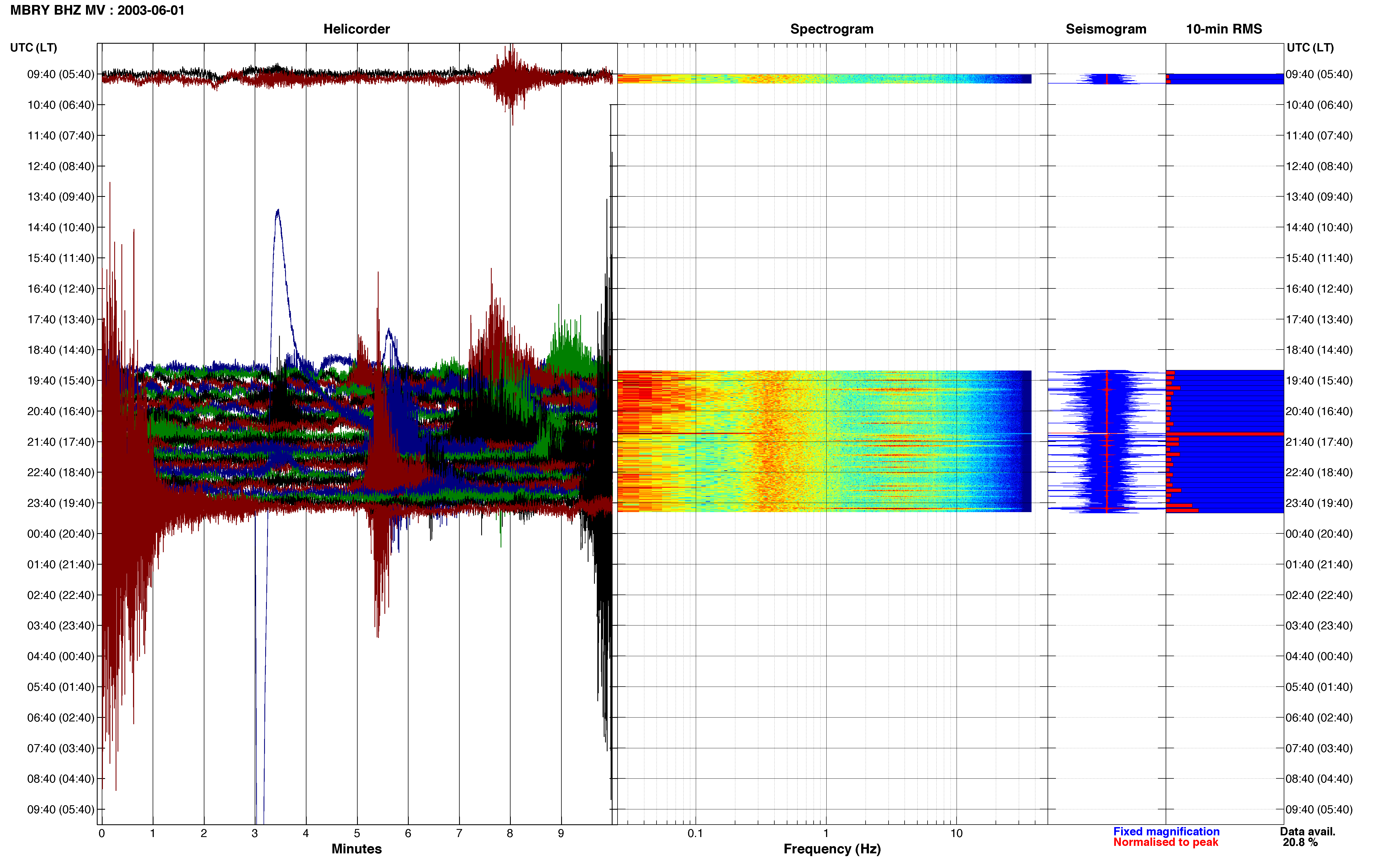Click the '0' tick on the Minutes axis
The height and width of the screenshot is (868, 1388).
pyautogui.click(x=101, y=833)
